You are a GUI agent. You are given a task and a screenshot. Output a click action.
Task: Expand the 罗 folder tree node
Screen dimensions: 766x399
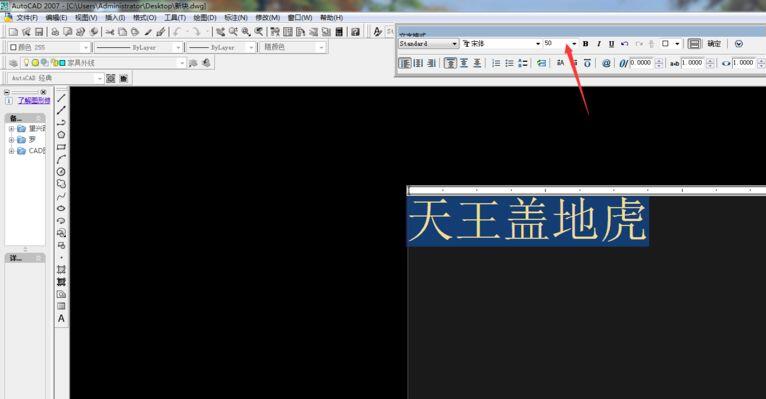tap(11, 140)
